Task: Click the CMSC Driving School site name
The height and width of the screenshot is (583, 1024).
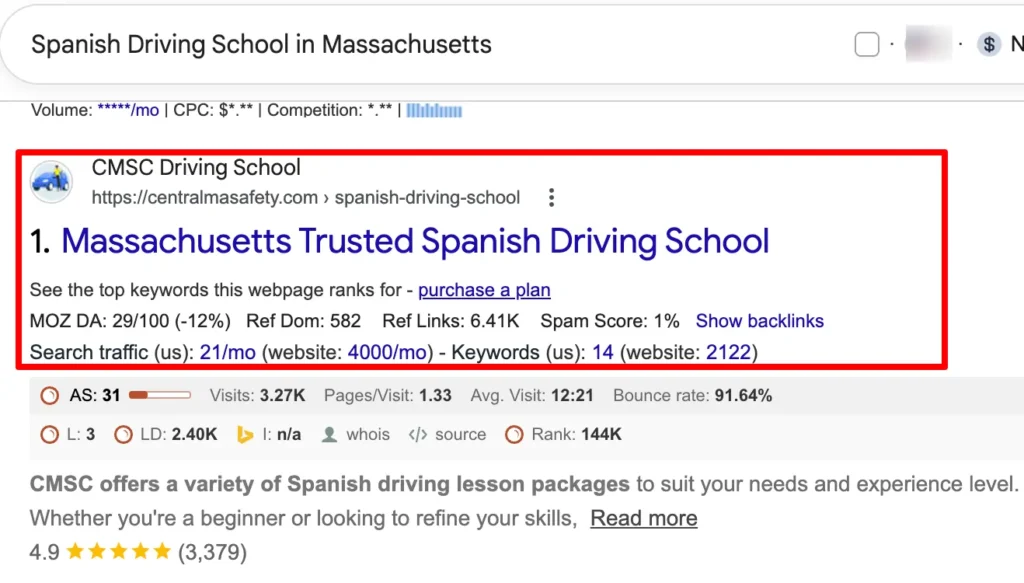Action: pyautogui.click(x=196, y=168)
